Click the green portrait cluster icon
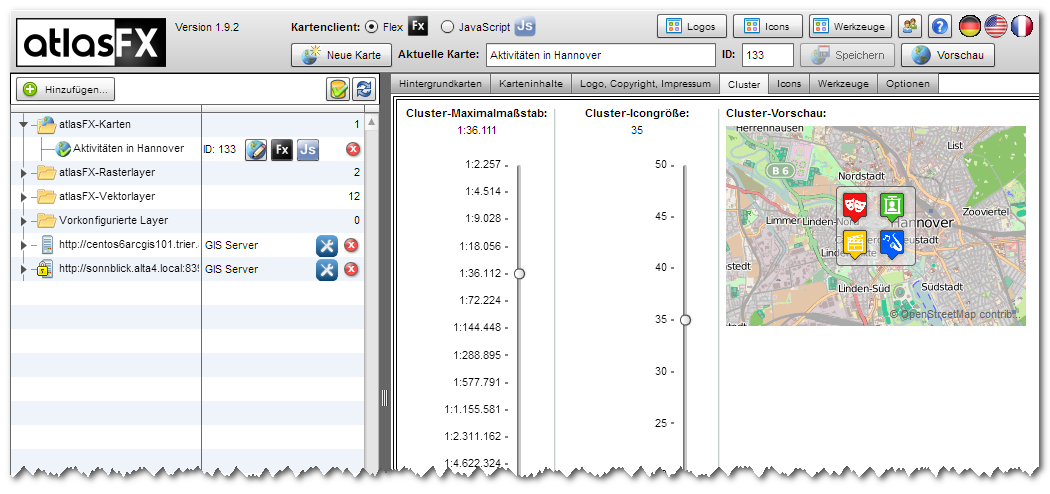1050x494 pixels. coord(892,205)
